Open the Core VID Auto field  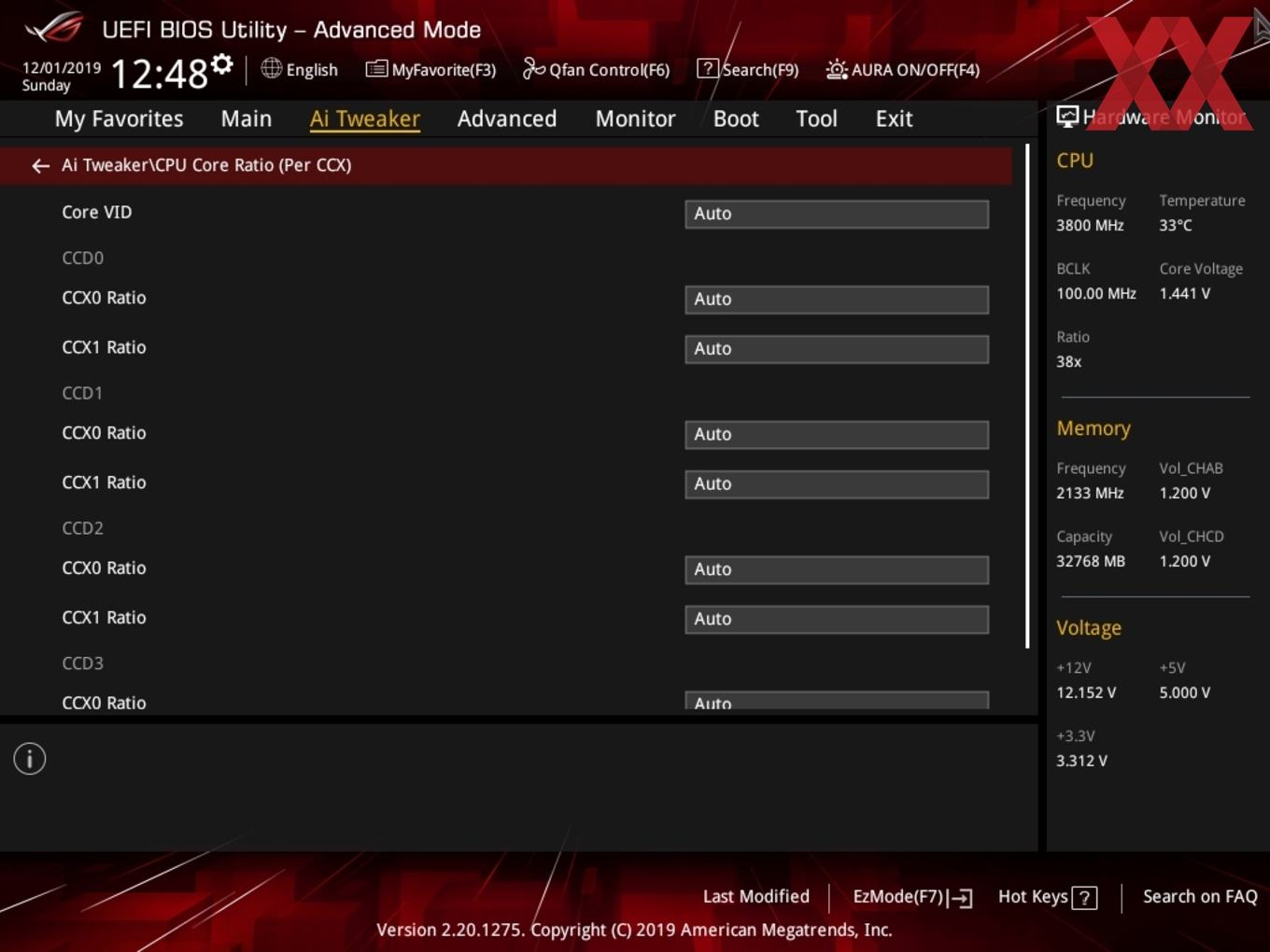click(837, 214)
